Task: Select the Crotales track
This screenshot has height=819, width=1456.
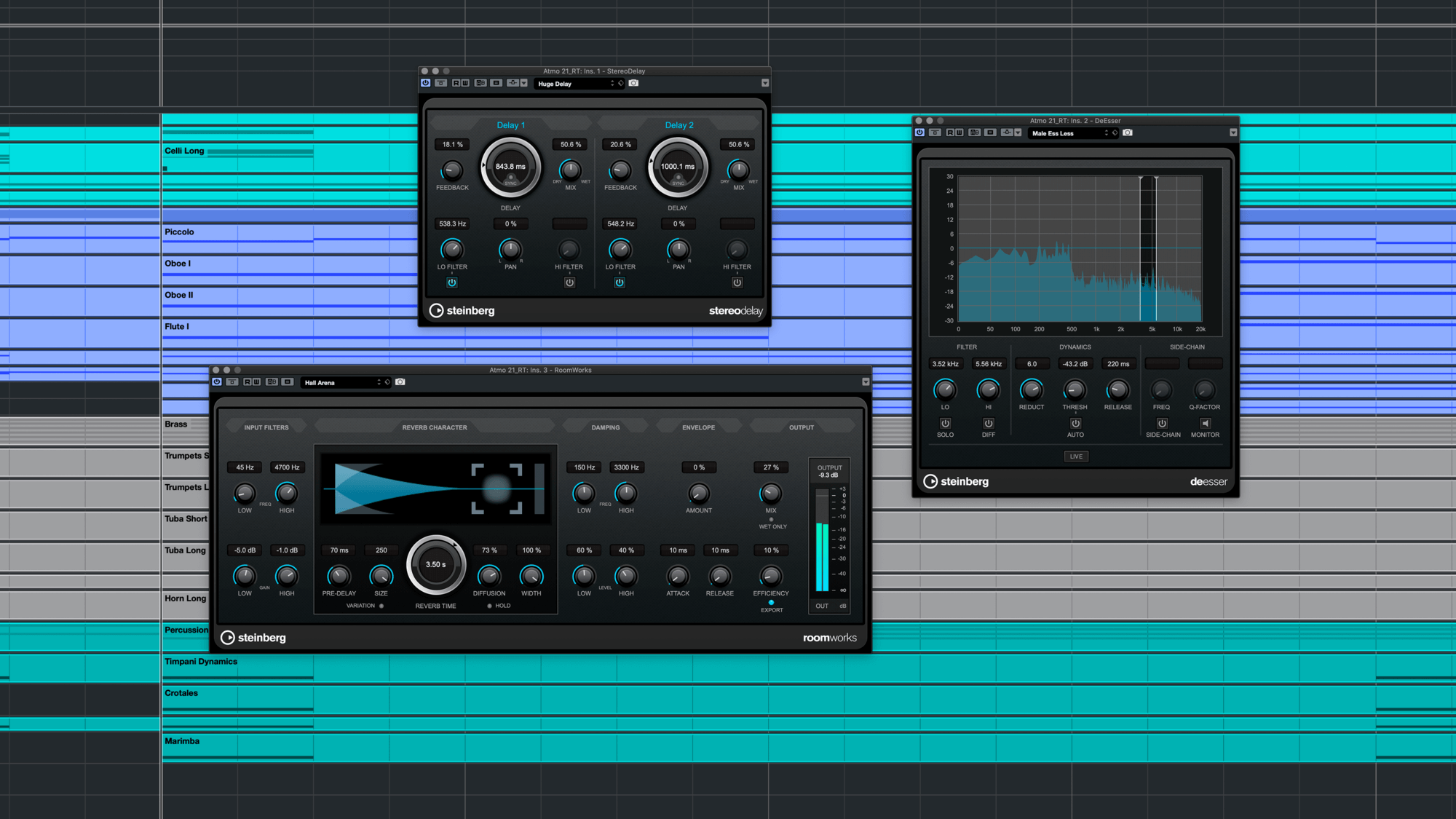Action: tap(181, 693)
